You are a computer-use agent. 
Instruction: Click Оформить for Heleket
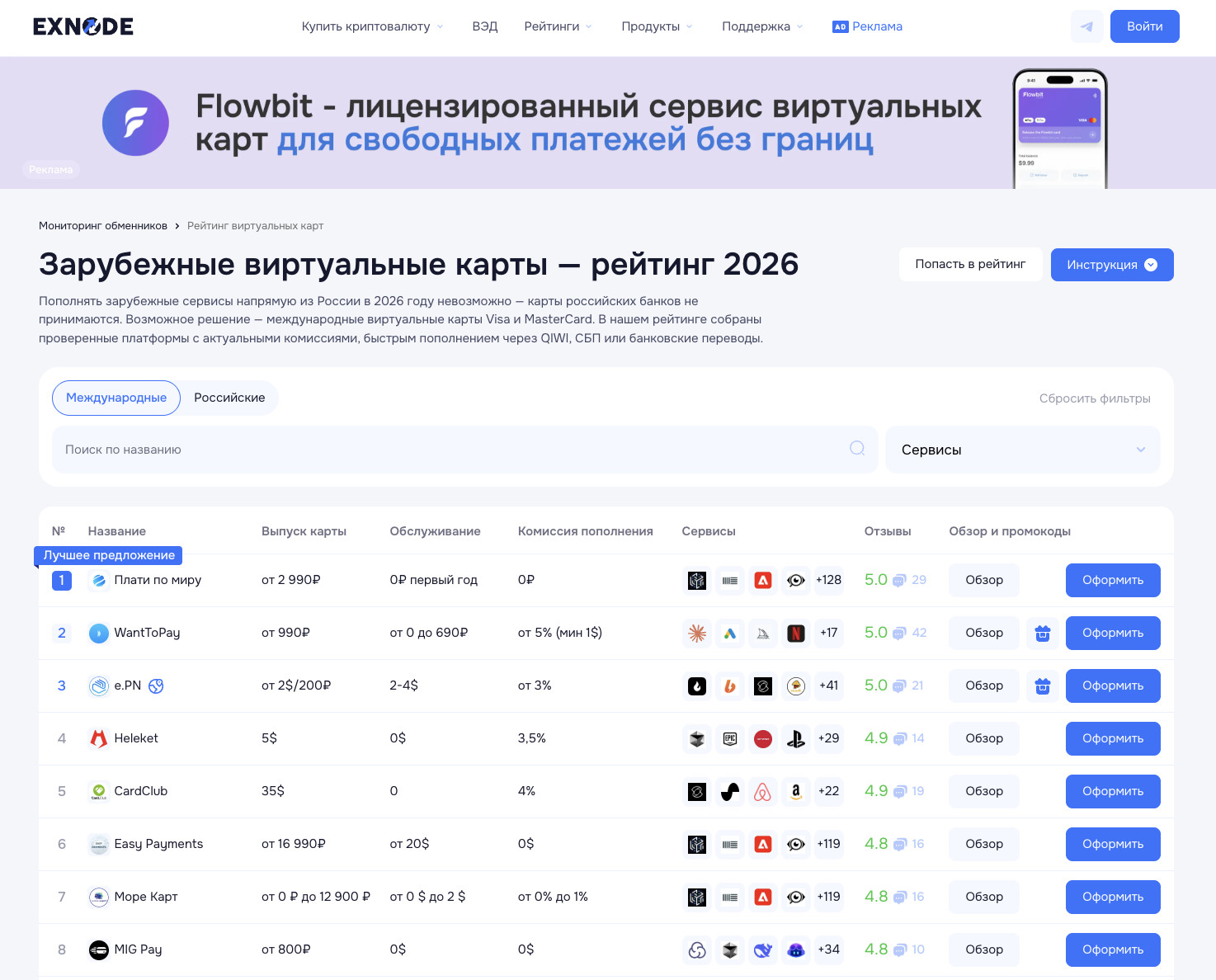click(1113, 738)
